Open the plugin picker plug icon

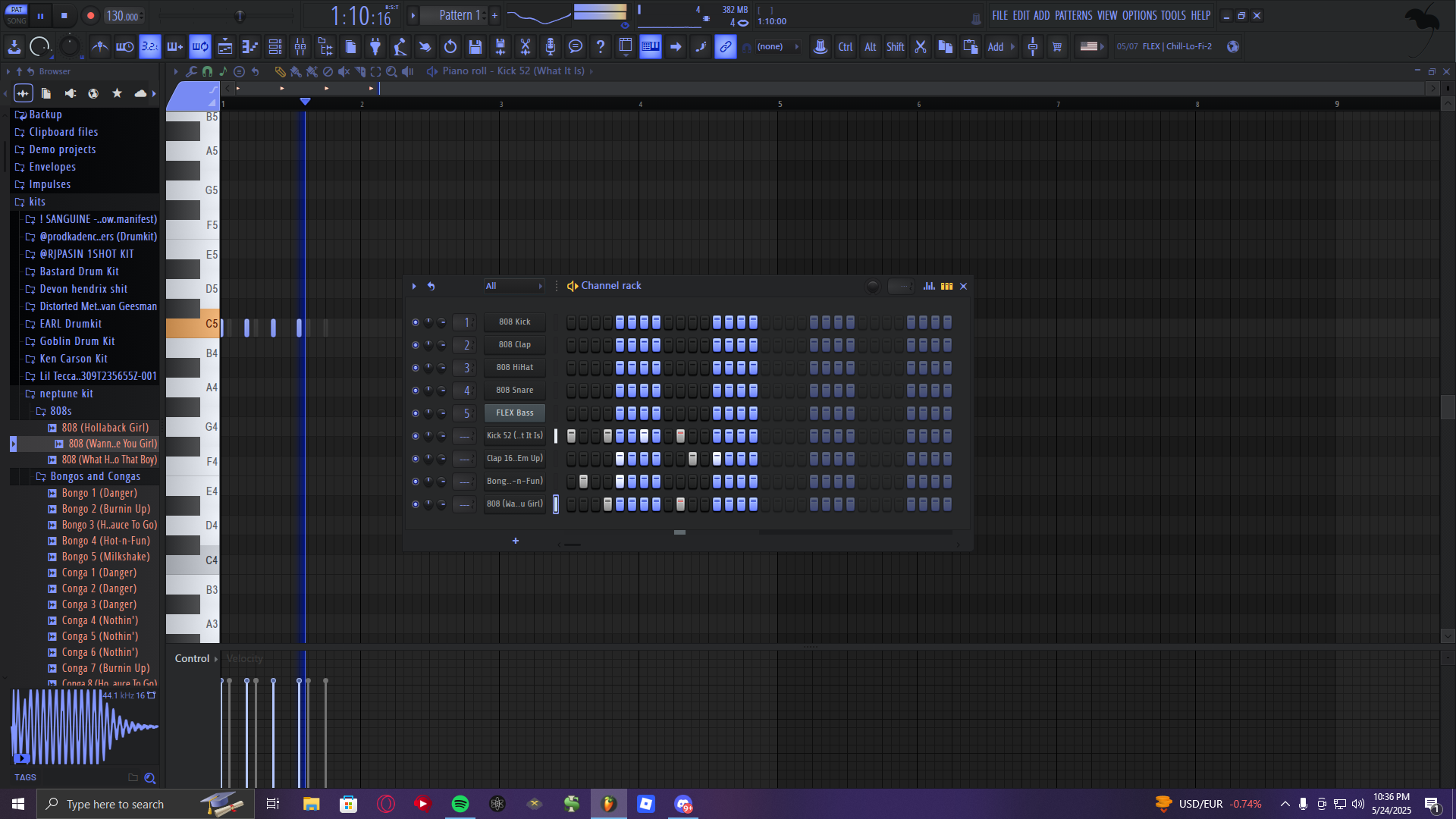click(x=375, y=47)
